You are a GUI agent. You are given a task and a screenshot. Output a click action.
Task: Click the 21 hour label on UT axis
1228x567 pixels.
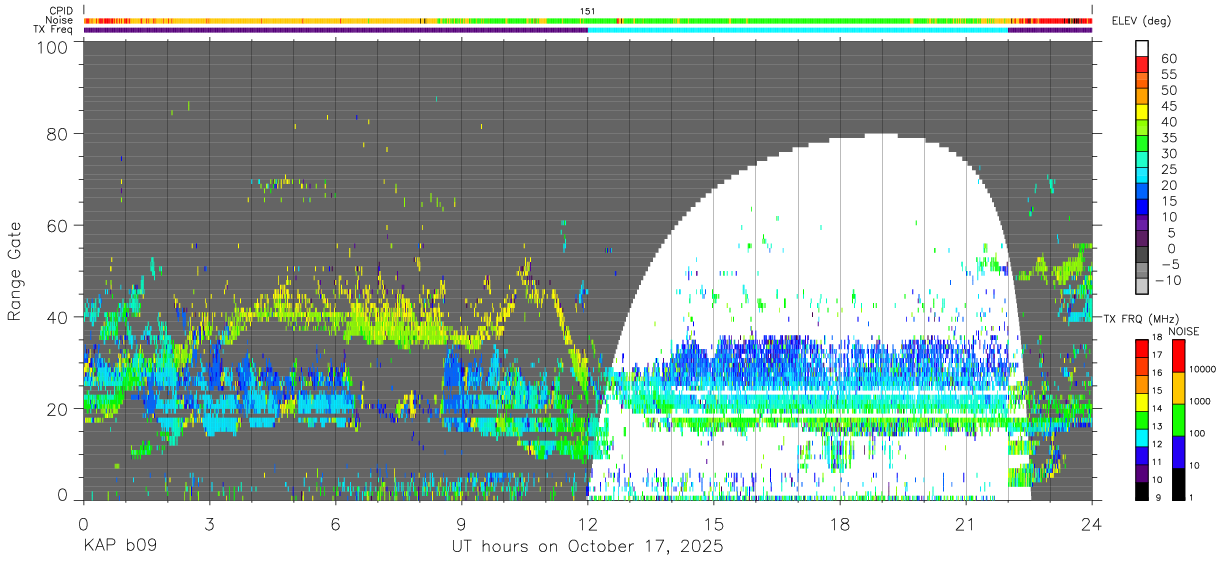(x=966, y=524)
